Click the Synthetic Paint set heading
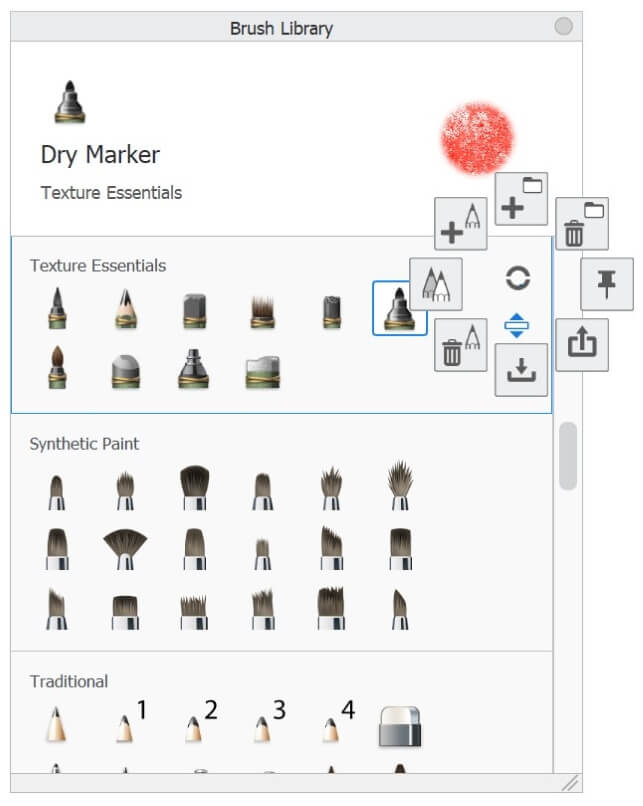This screenshot has width=643, height=806. tap(84, 444)
